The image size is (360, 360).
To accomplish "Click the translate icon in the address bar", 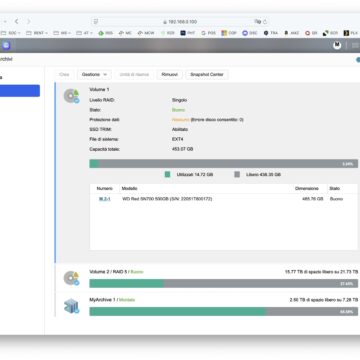I will (258, 22).
